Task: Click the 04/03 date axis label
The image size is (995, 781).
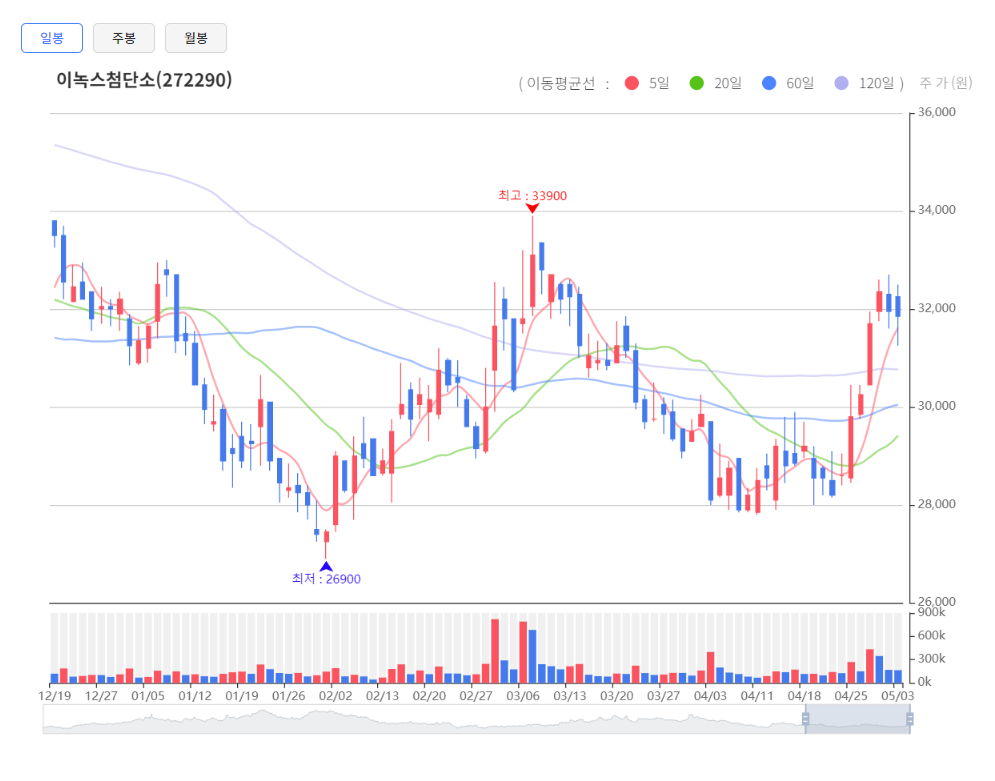Action: coord(710,695)
